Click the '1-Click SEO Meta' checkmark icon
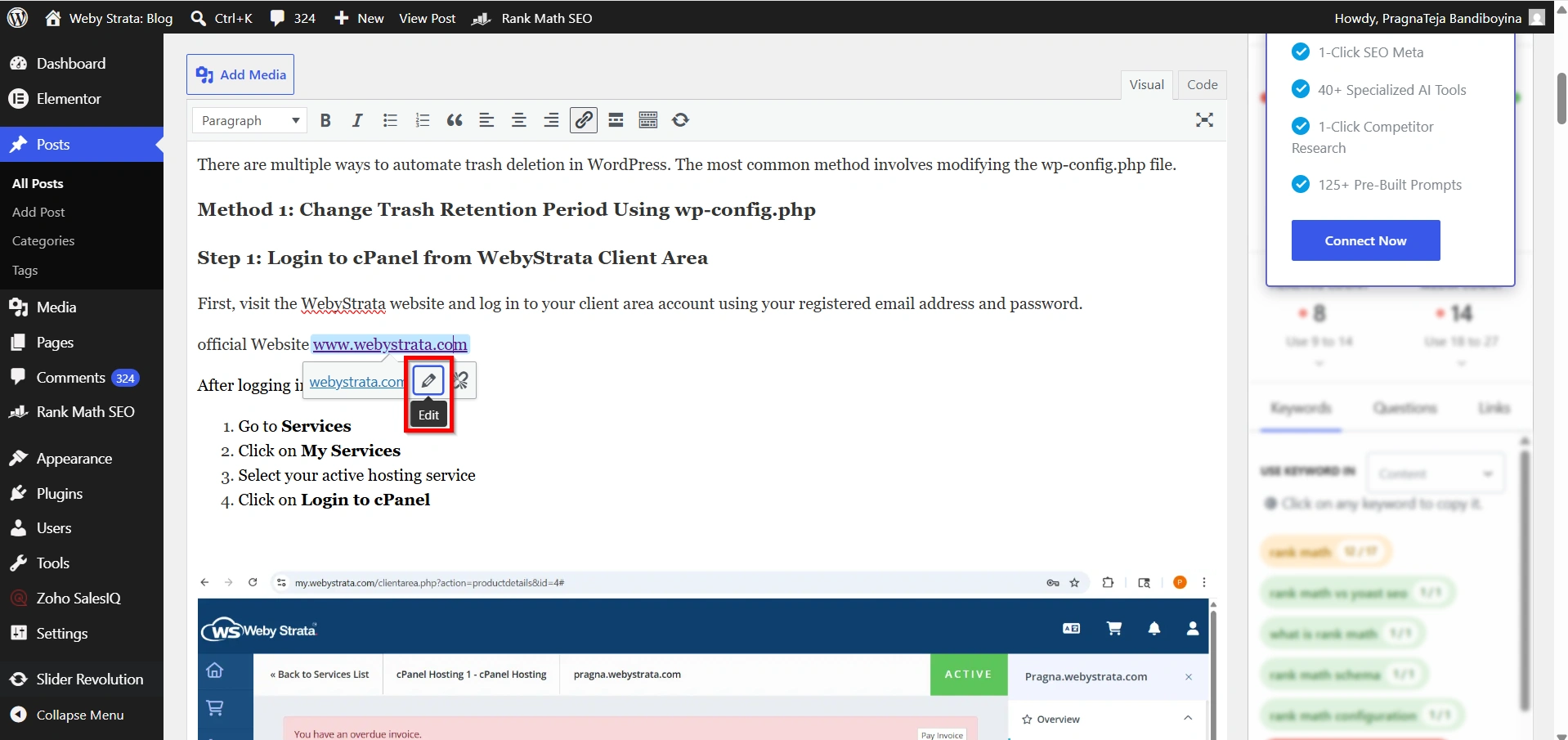Image resolution: width=1568 pixels, height=740 pixels. click(x=1300, y=52)
